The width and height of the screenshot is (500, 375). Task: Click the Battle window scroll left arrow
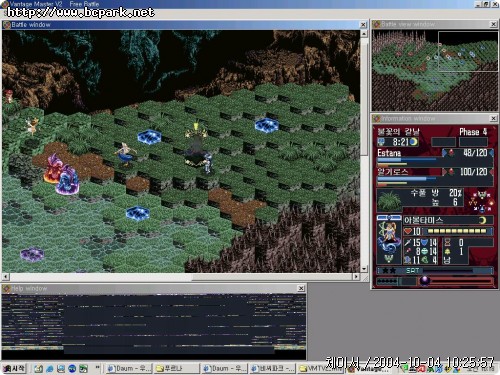(5, 277)
